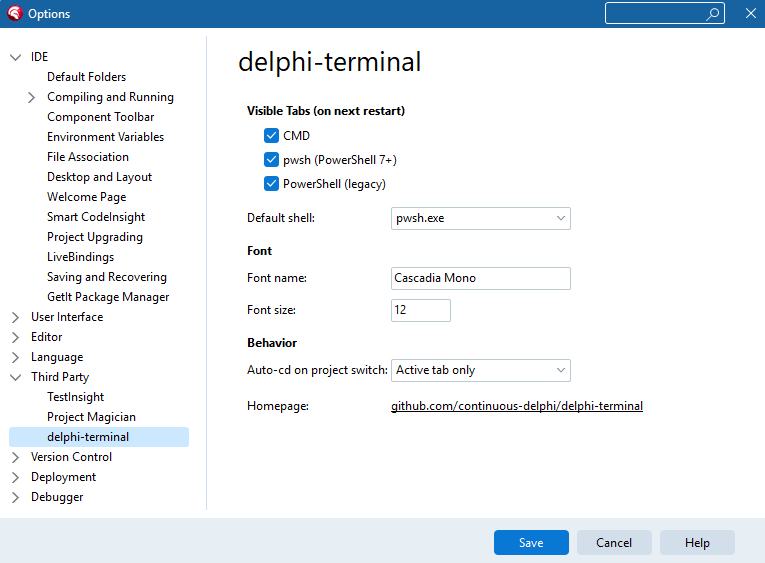765x563 pixels.
Task: Expand the Debugger tree node
Action: (16, 498)
